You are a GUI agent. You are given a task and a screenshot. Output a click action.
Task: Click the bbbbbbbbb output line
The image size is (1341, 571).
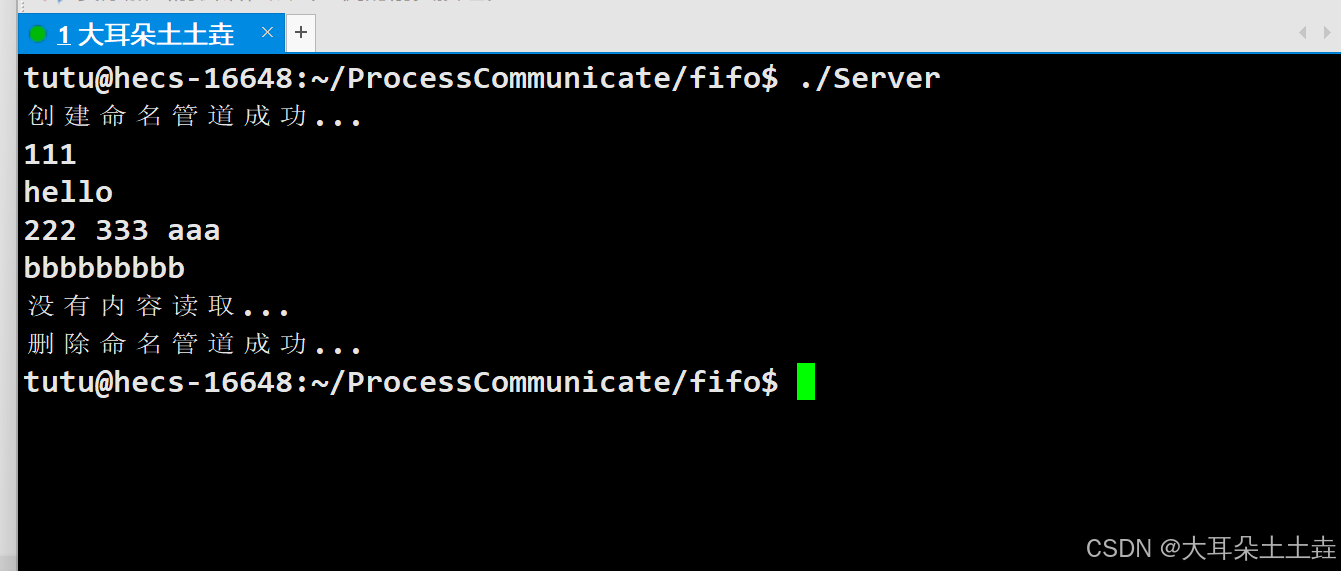tap(104, 268)
